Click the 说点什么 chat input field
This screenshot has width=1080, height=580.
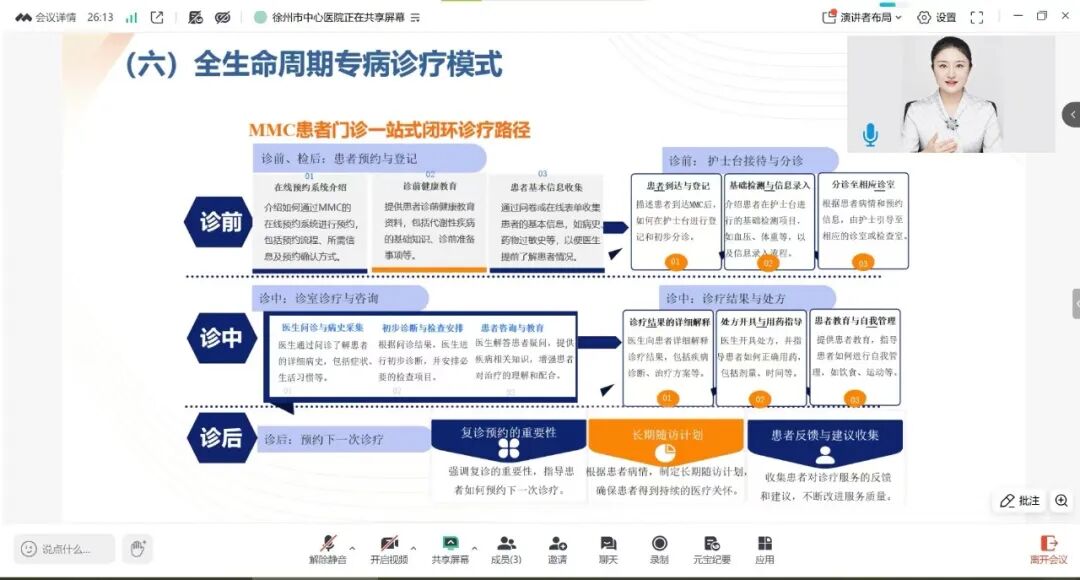coord(64,549)
